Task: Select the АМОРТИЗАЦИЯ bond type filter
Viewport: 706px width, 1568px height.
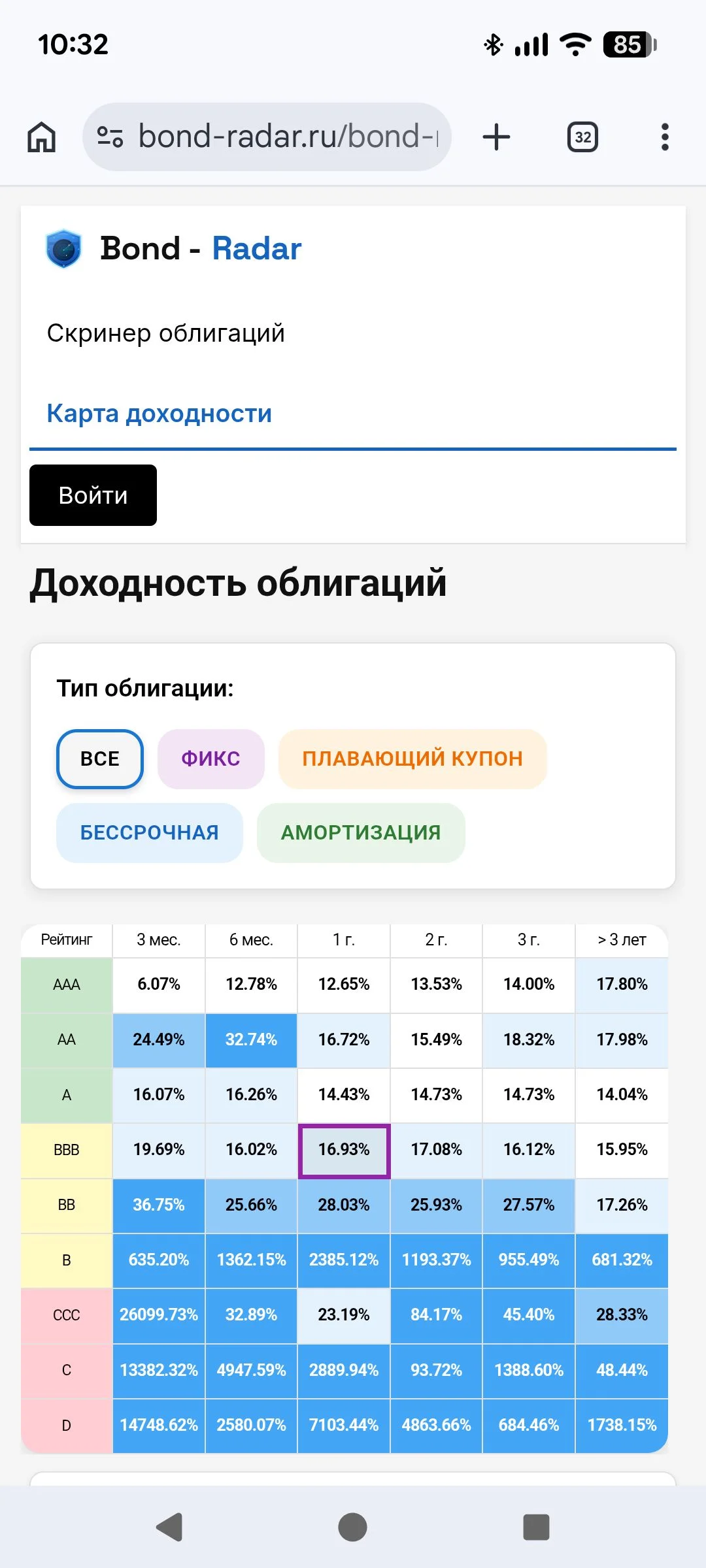Action: point(361,833)
